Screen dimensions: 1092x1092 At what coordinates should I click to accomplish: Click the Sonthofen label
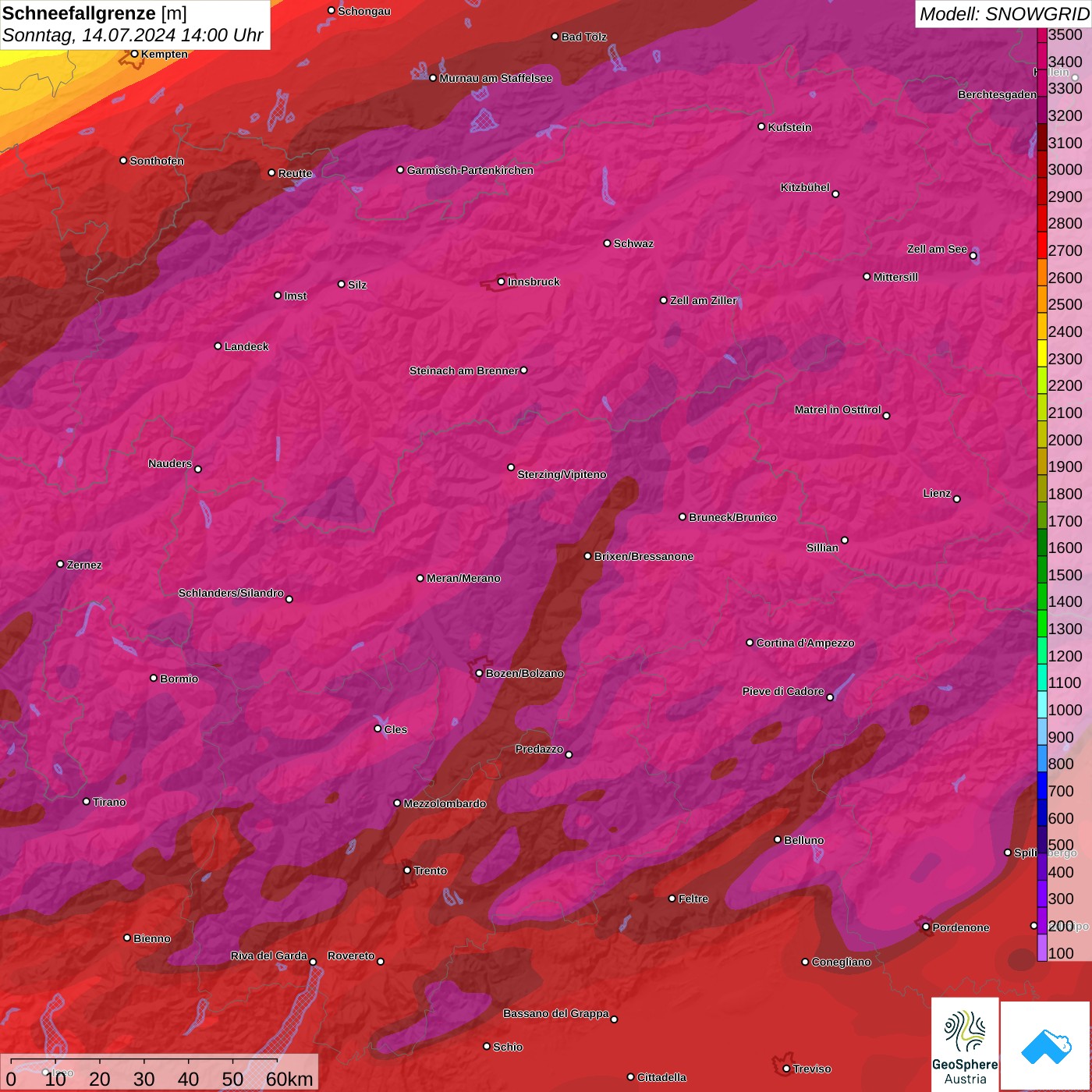157,161
